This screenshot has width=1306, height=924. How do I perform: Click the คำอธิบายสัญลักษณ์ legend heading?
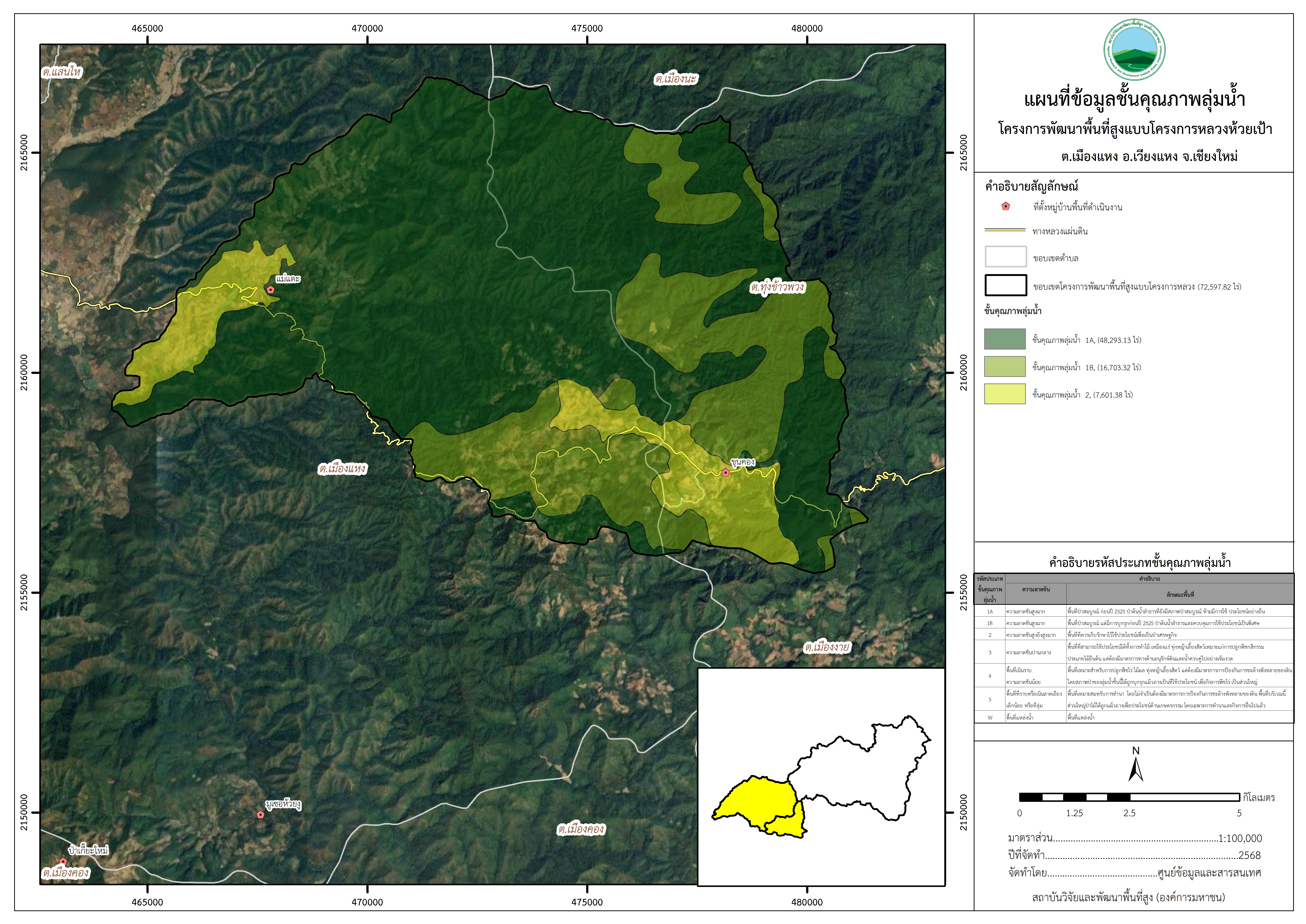[1032, 186]
